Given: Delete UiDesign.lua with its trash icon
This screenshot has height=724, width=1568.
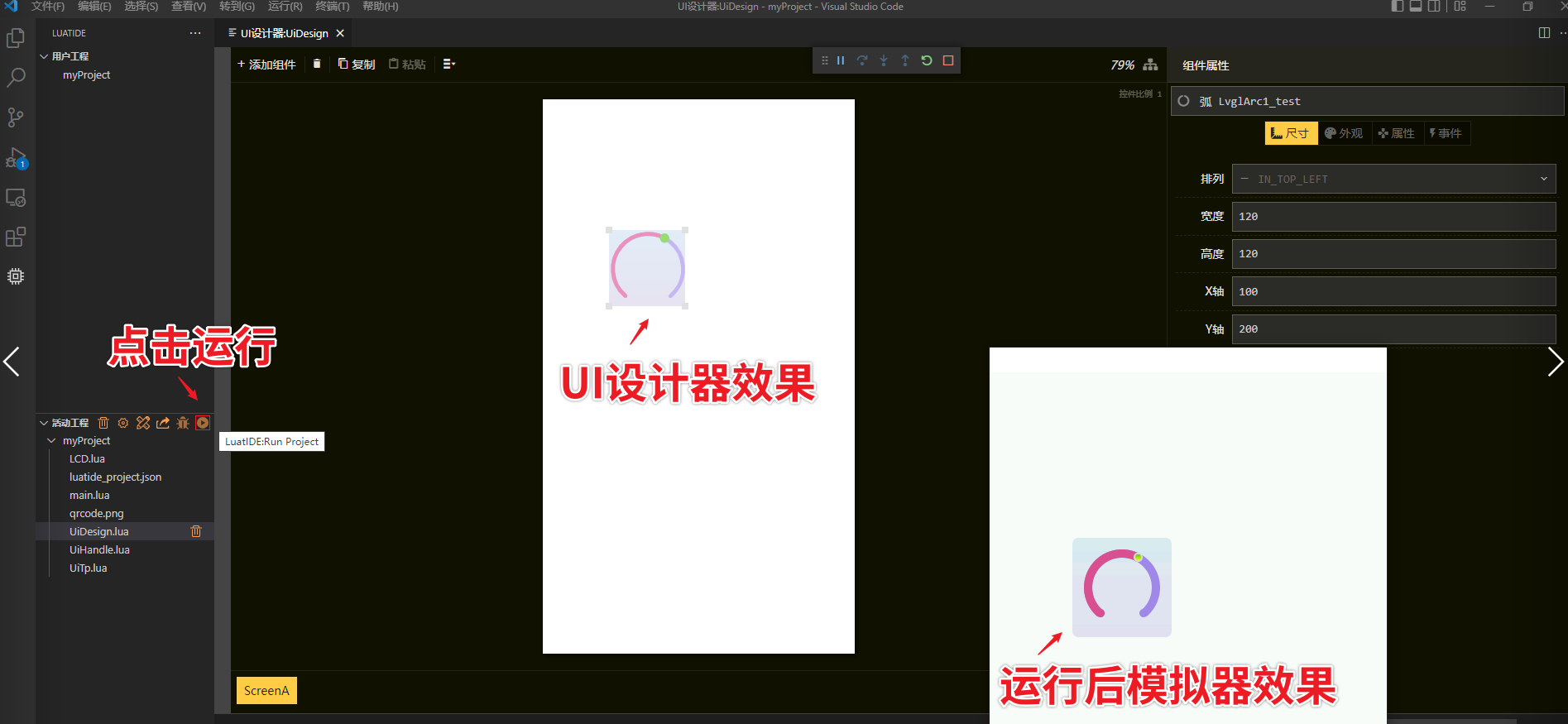Looking at the screenshot, I should click(x=196, y=531).
